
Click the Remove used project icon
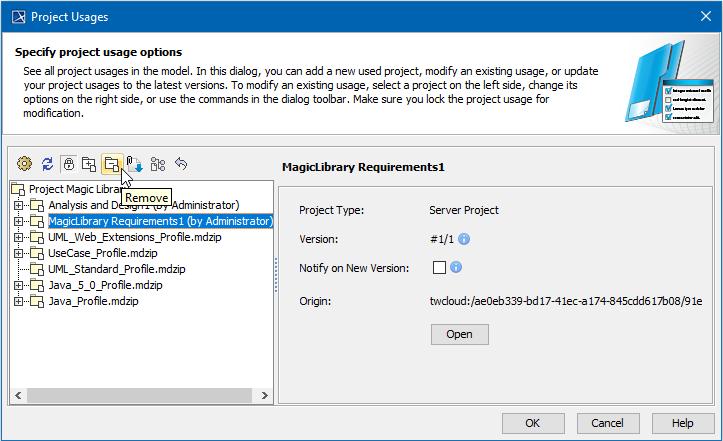tap(111, 164)
